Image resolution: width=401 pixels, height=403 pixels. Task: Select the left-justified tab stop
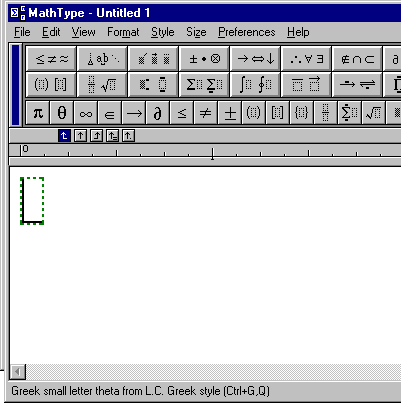tap(64, 136)
